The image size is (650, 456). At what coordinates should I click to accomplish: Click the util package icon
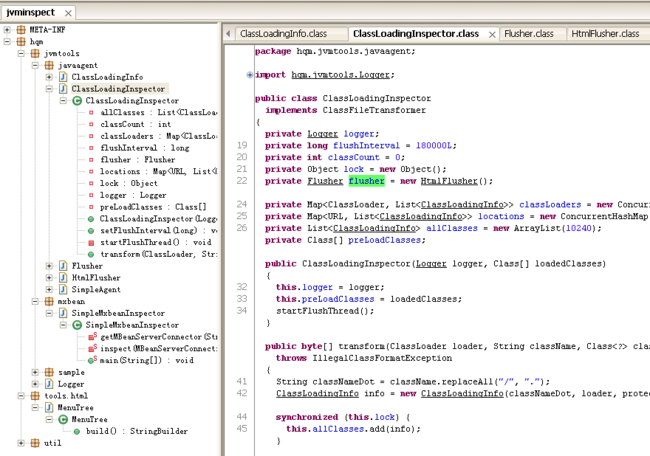coord(35,443)
